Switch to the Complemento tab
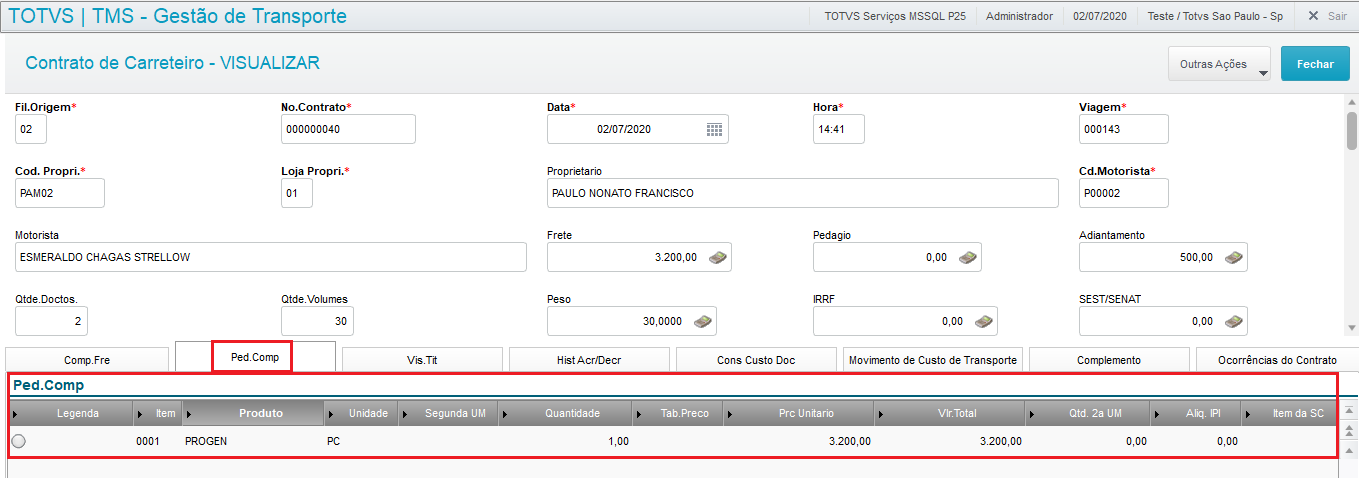This screenshot has width=1359, height=478. (1109, 360)
